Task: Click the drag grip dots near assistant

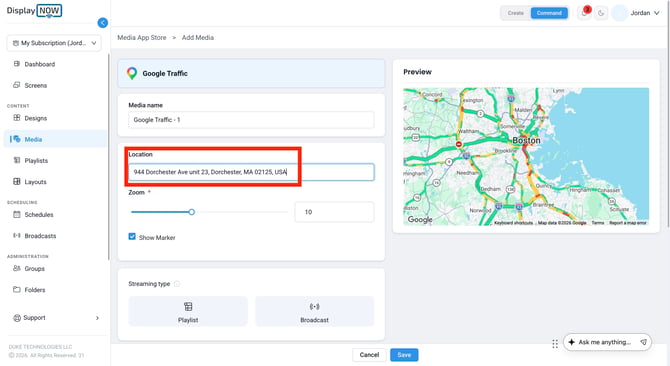Action: 555,344
